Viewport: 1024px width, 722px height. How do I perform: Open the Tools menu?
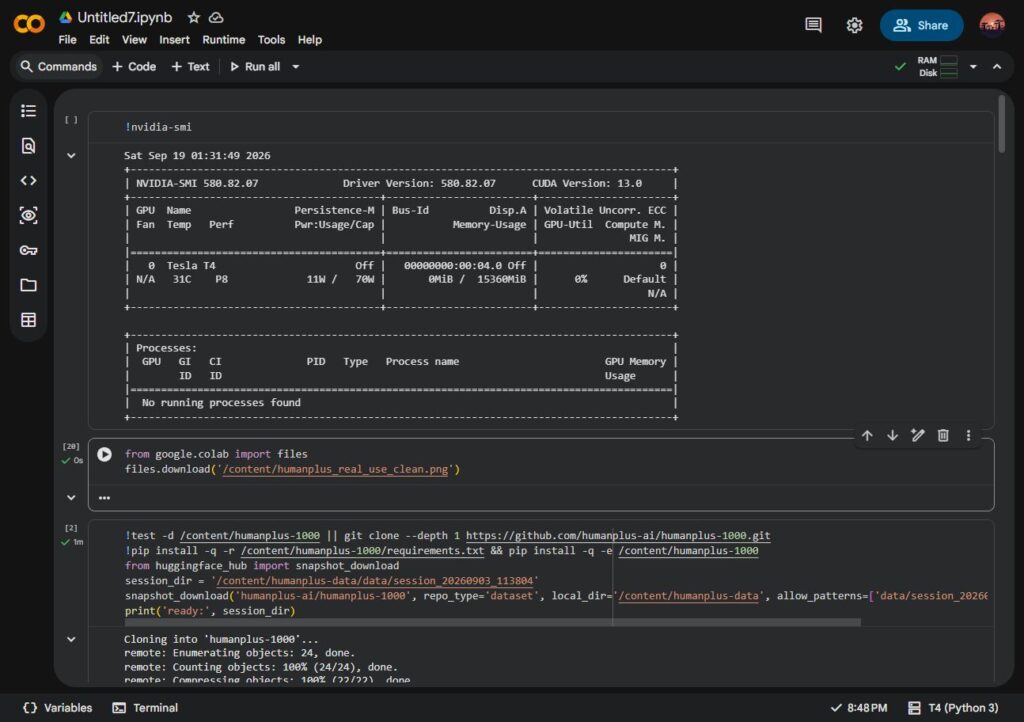tap(271, 40)
